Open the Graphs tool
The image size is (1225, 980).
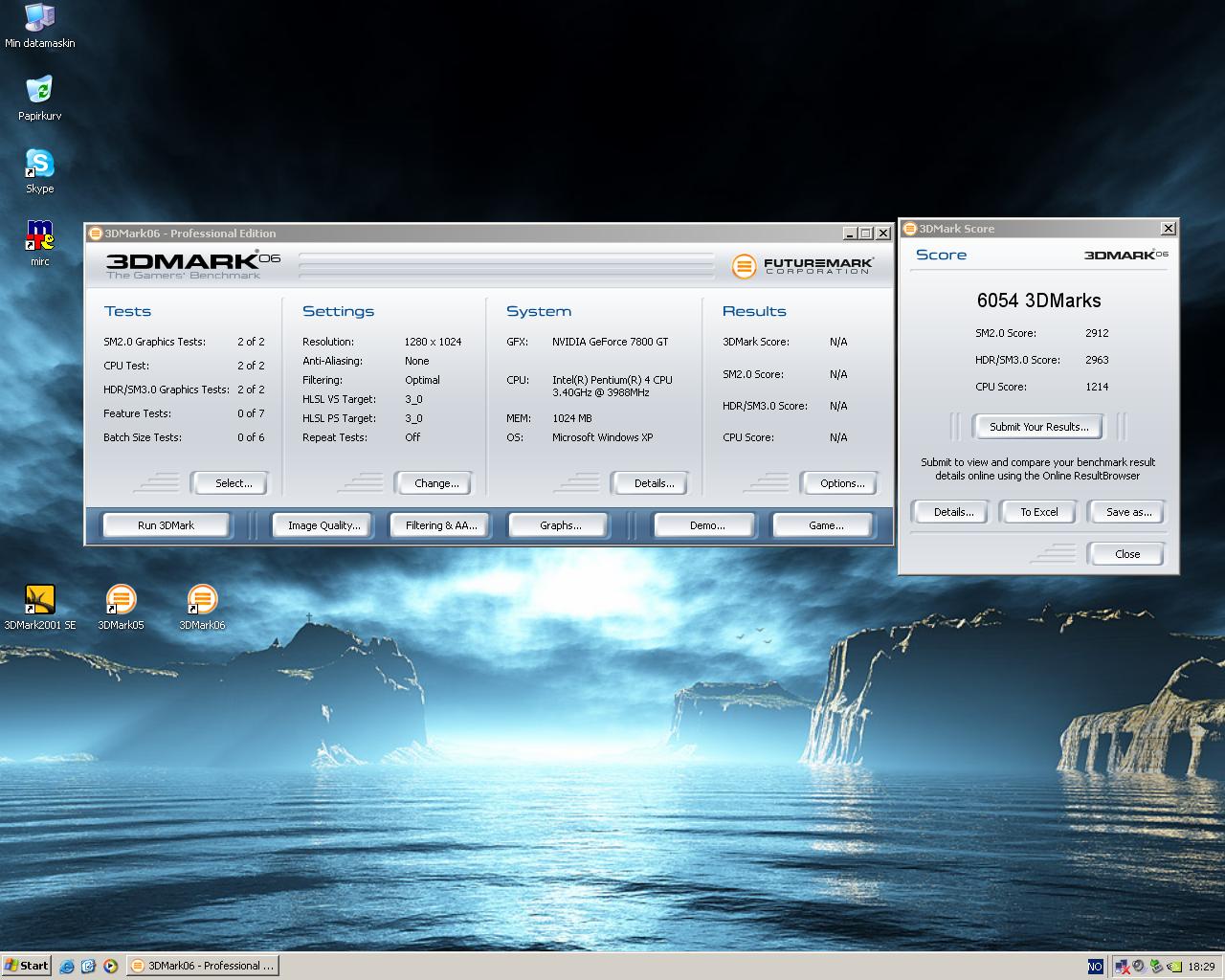click(560, 525)
